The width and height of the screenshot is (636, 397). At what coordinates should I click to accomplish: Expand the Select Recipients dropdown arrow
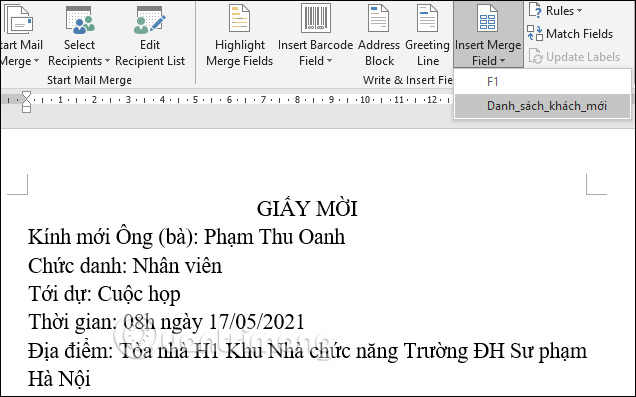(x=107, y=61)
